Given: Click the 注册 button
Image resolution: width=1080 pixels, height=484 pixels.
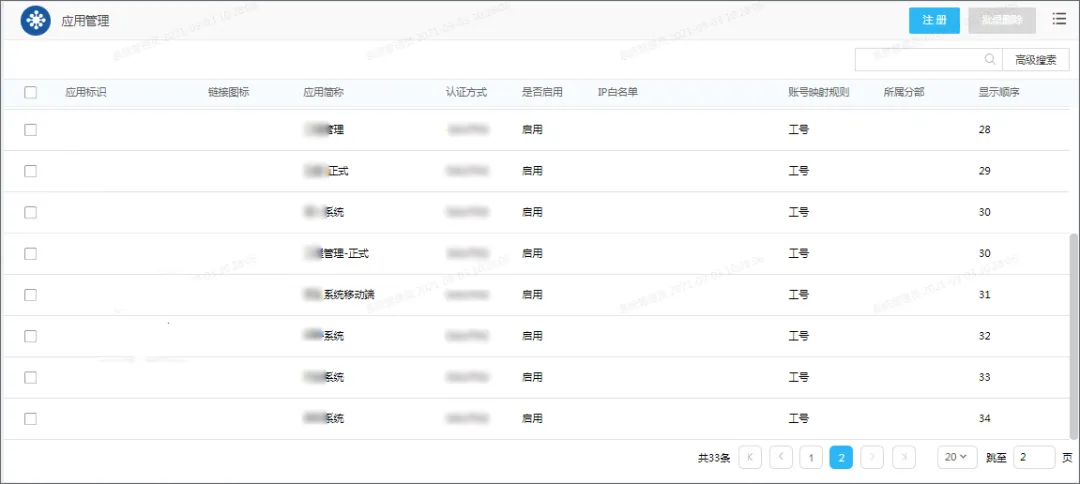Looking at the screenshot, I should point(934,21).
